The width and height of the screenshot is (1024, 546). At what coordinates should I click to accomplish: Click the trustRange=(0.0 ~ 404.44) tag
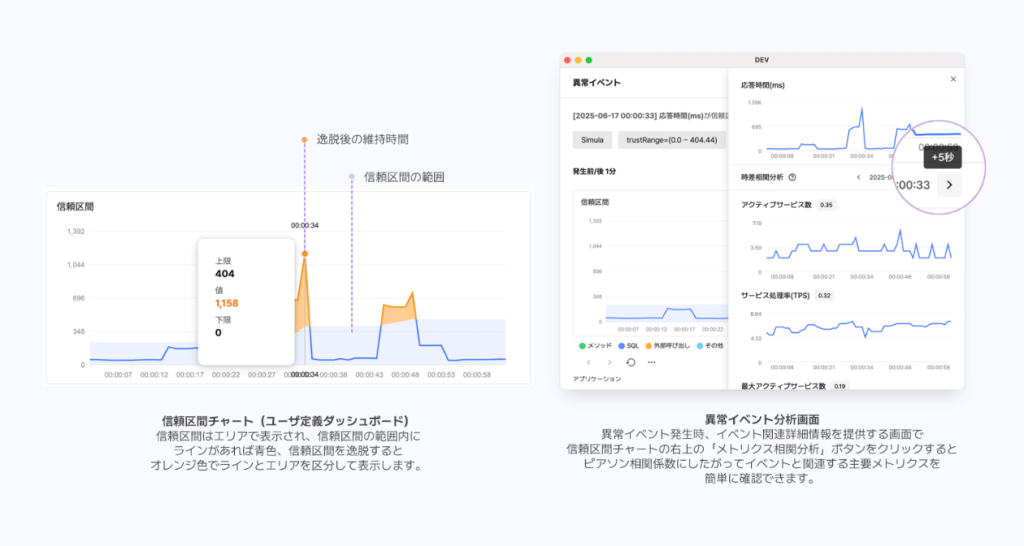(671, 139)
